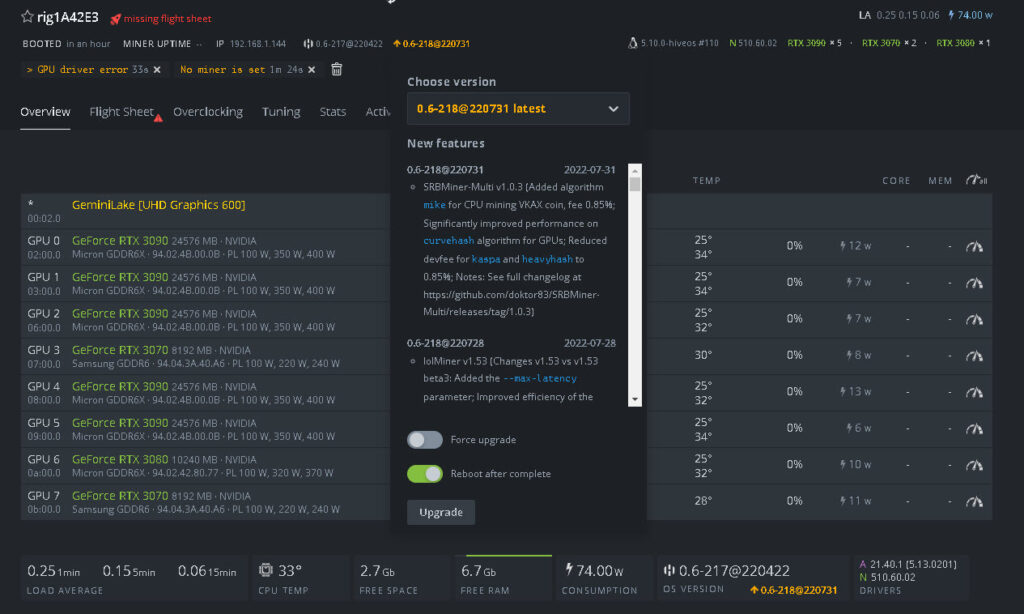The height and width of the screenshot is (614, 1024).
Task: Click the 0.6-218@220728 changelog entry heading
Action: coord(445,343)
